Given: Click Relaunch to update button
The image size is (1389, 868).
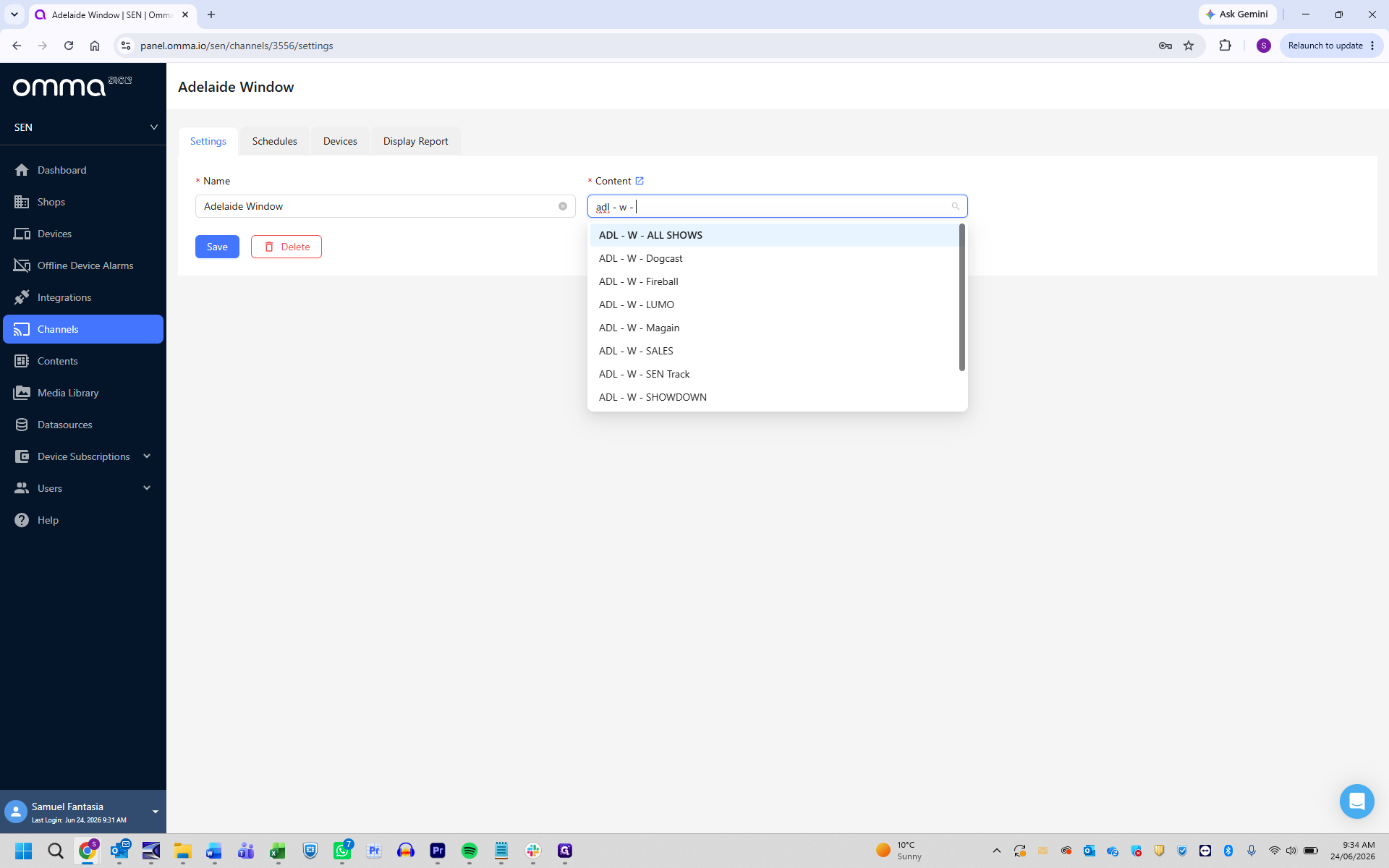Looking at the screenshot, I should tap(1331, 46).
